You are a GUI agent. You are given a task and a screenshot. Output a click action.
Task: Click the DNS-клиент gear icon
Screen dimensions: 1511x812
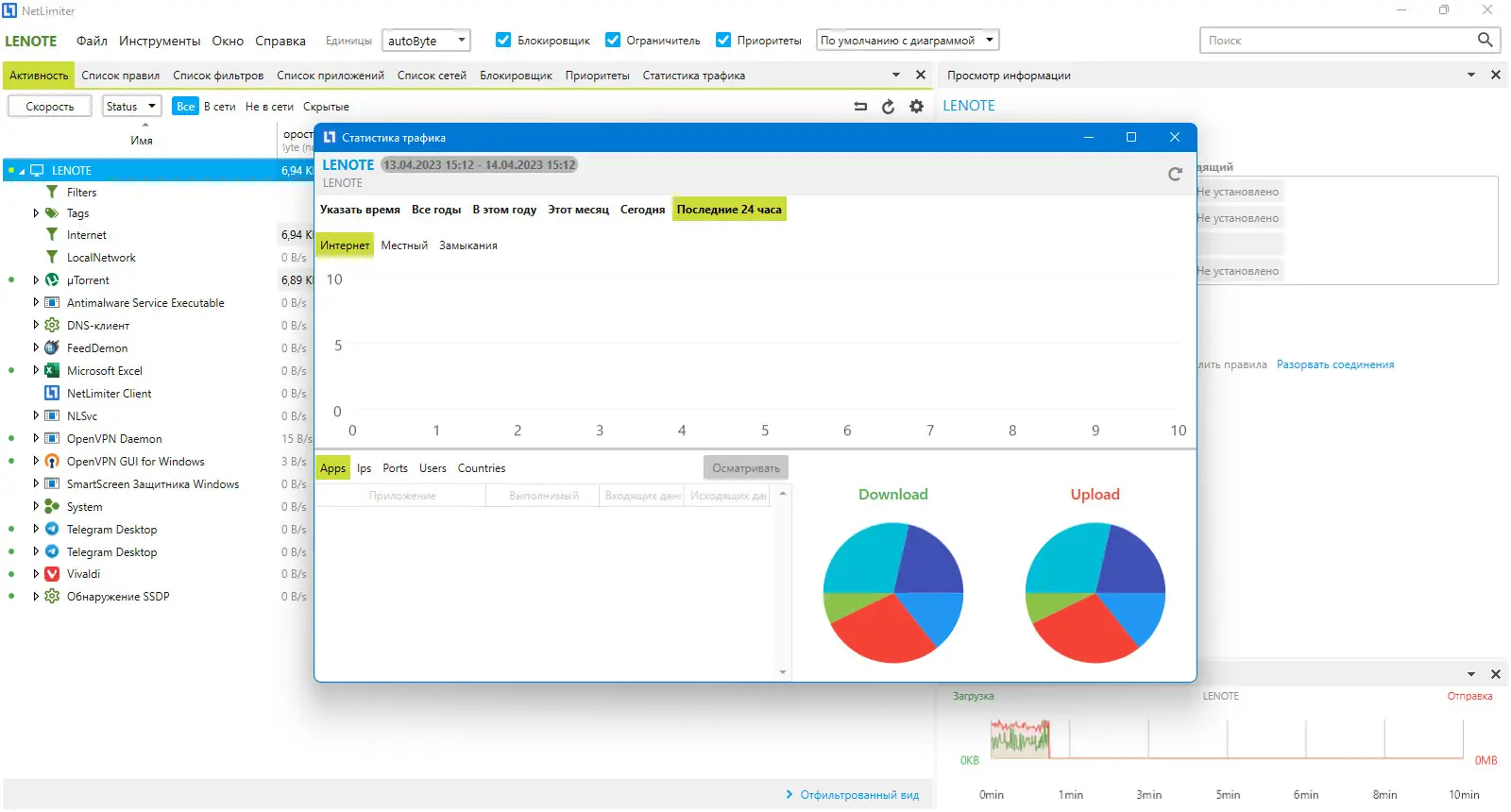(x=52, y=326)
